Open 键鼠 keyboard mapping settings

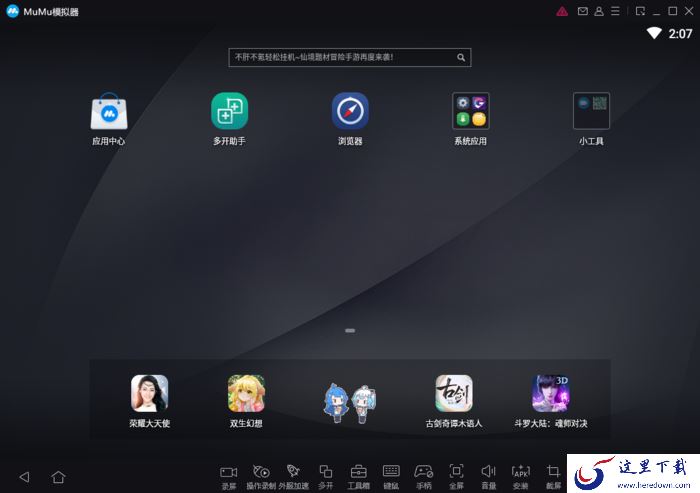[x=391, y=476]
